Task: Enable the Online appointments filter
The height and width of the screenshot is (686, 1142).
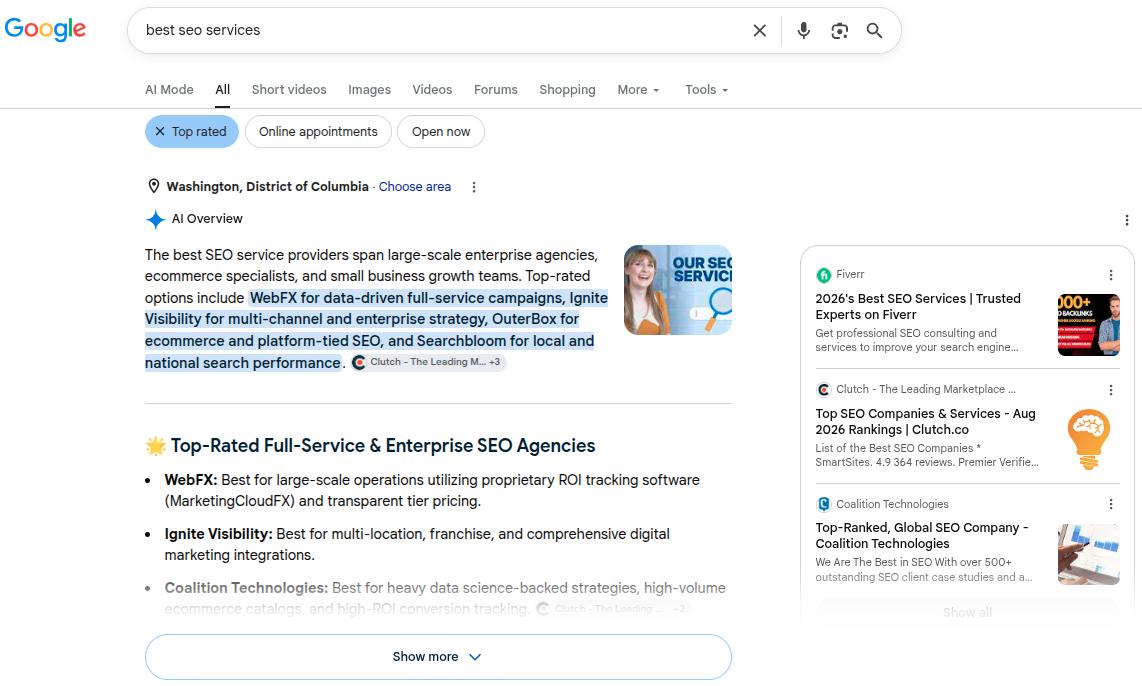Action: tap(318, 132)
